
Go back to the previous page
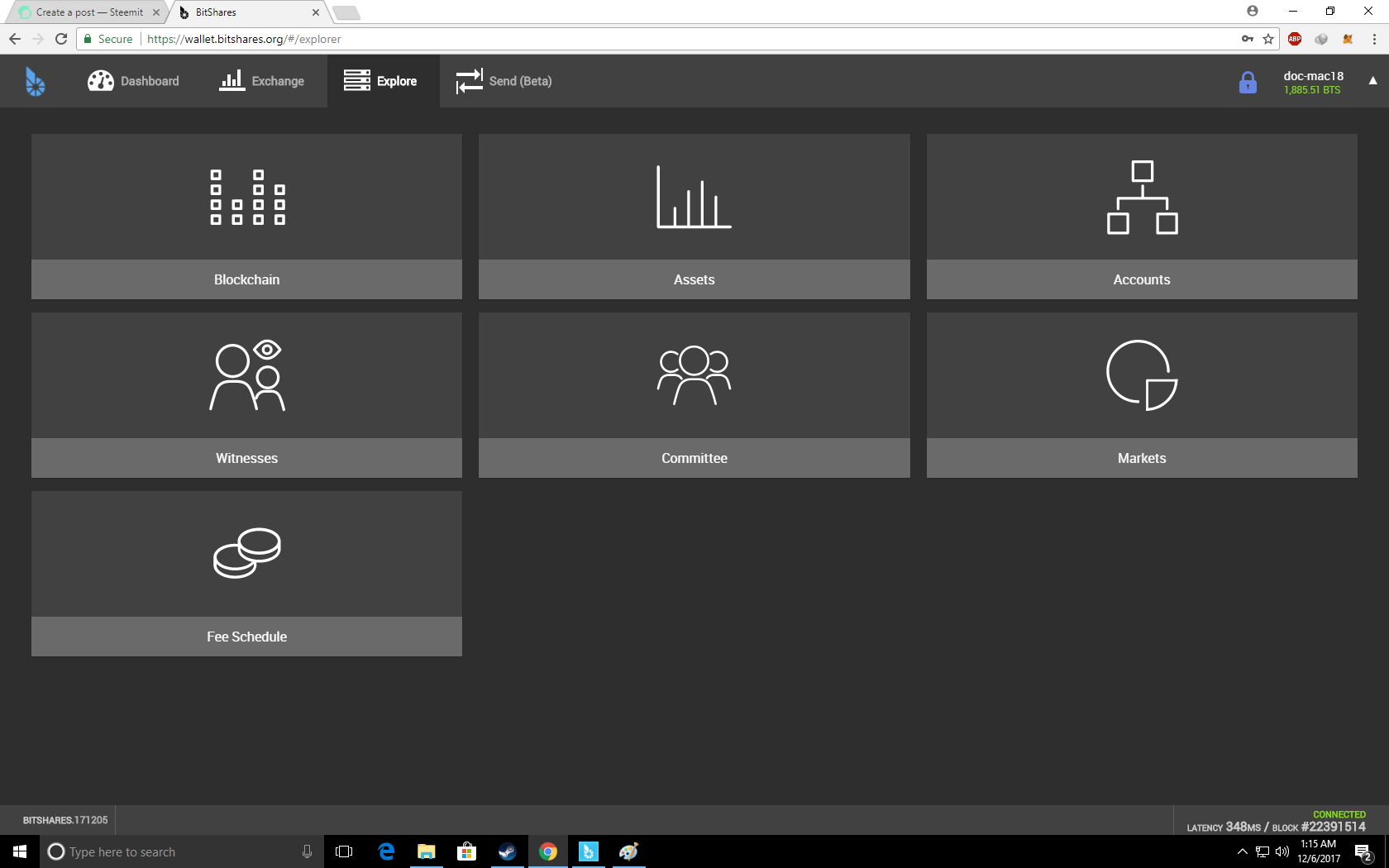pyautogui.click(x=15, y=39)
